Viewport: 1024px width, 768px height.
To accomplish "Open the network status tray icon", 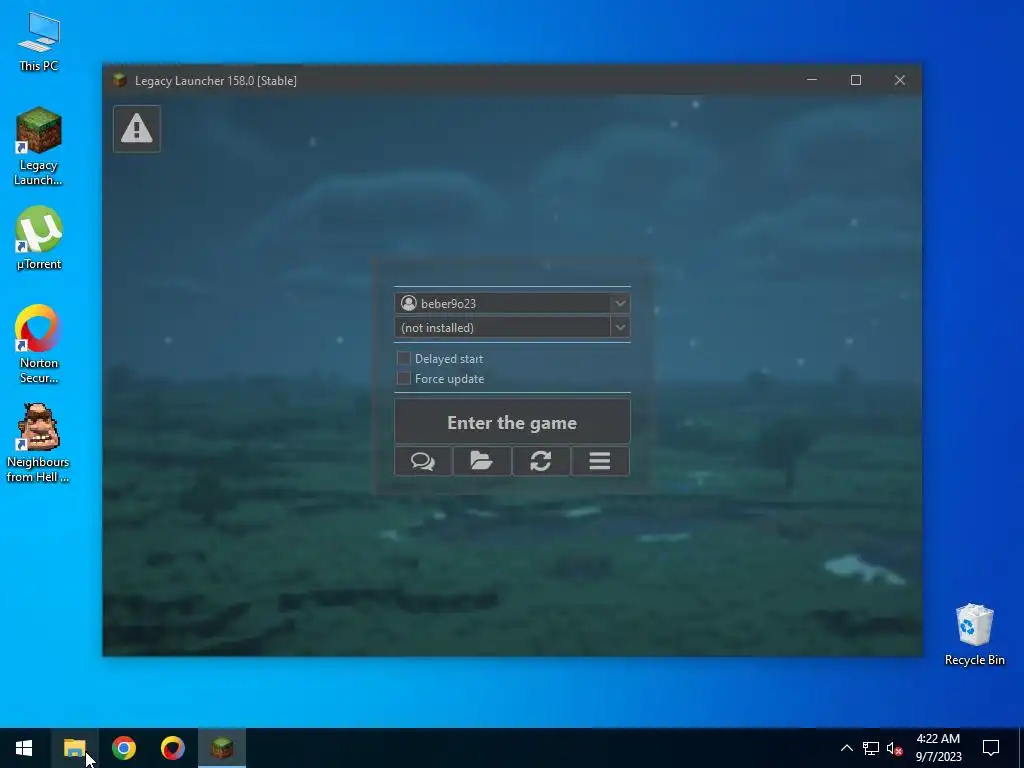I will click(871, 748).
